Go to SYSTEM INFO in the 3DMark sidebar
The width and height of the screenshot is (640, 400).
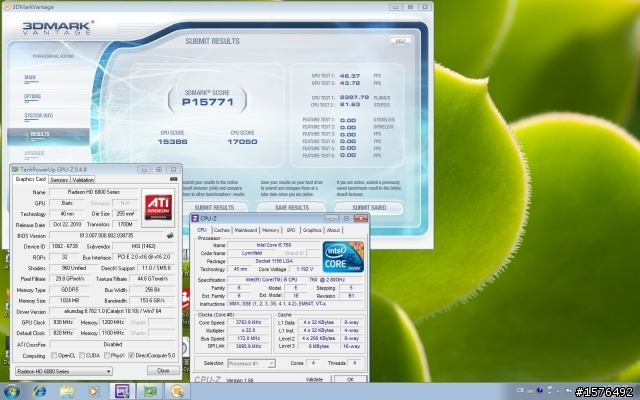click(x=38, y=116)
